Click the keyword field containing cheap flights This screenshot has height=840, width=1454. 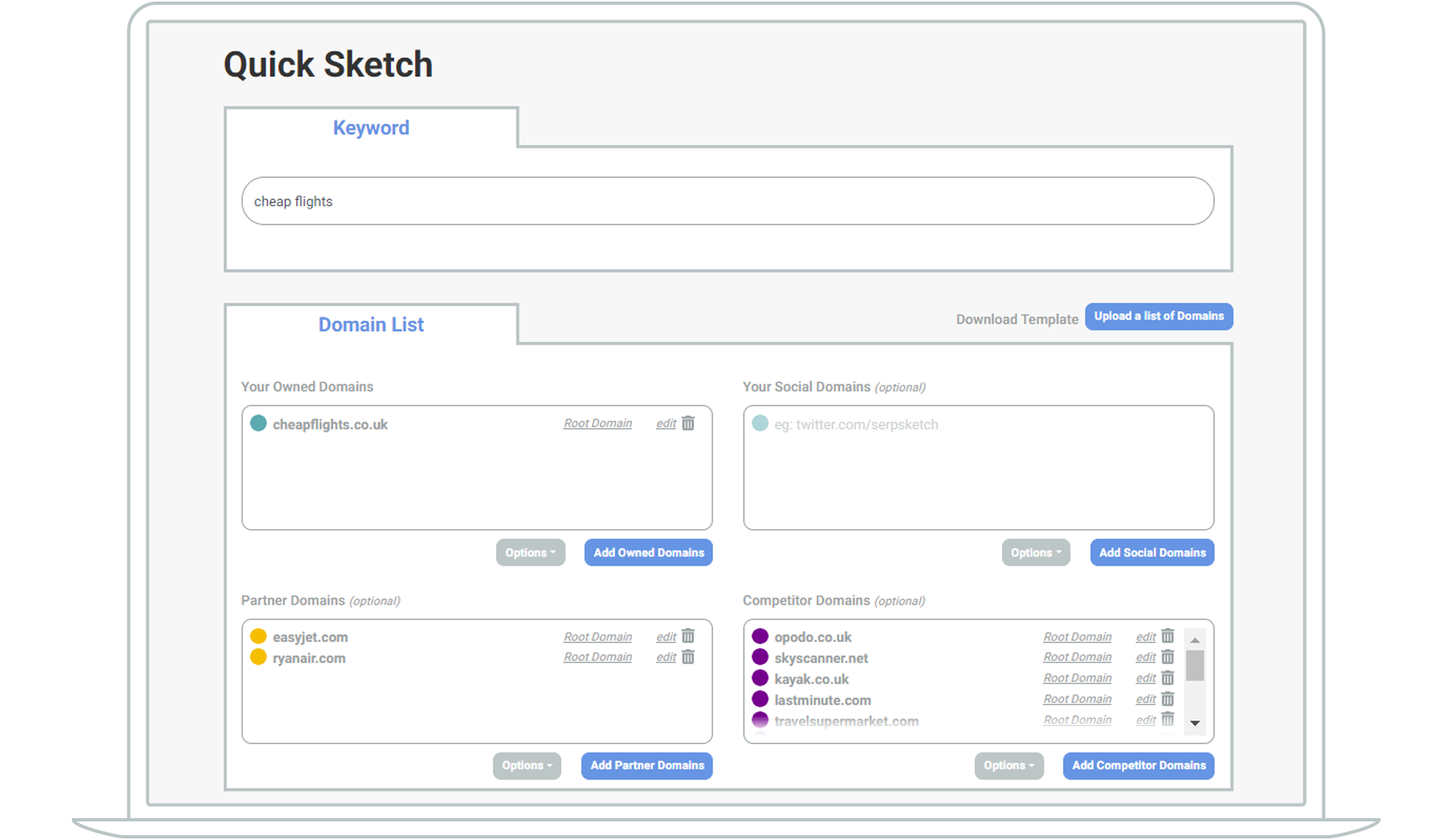coord(727,201)
